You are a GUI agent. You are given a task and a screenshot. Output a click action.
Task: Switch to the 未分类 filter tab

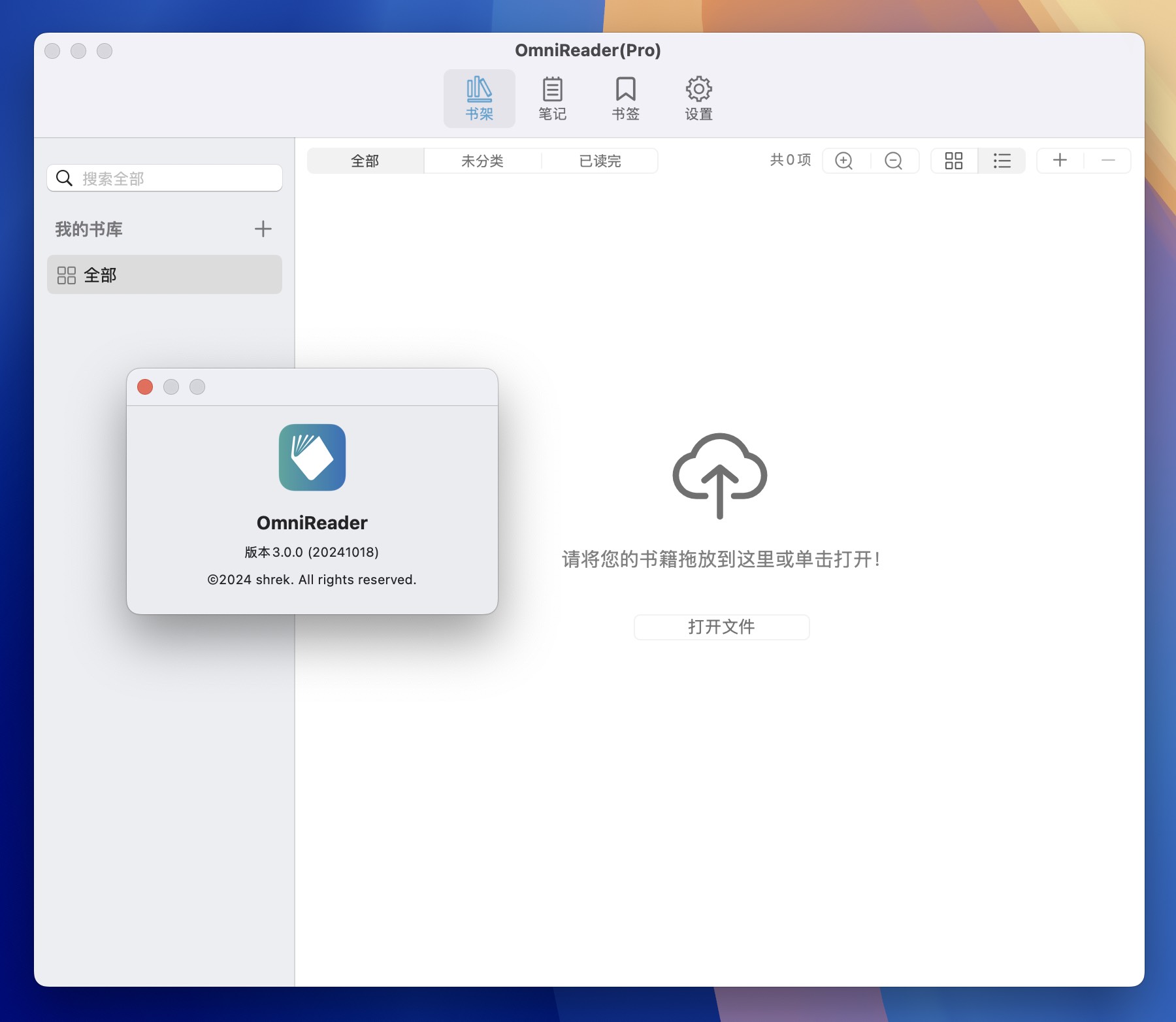tap(482, 161)
